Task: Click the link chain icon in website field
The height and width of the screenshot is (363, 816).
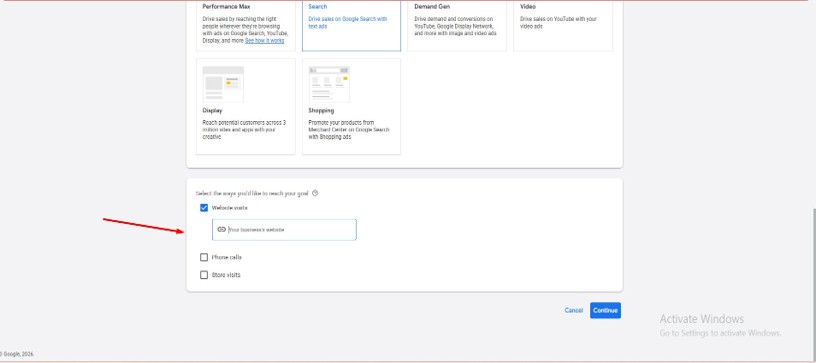Action: 221,229
